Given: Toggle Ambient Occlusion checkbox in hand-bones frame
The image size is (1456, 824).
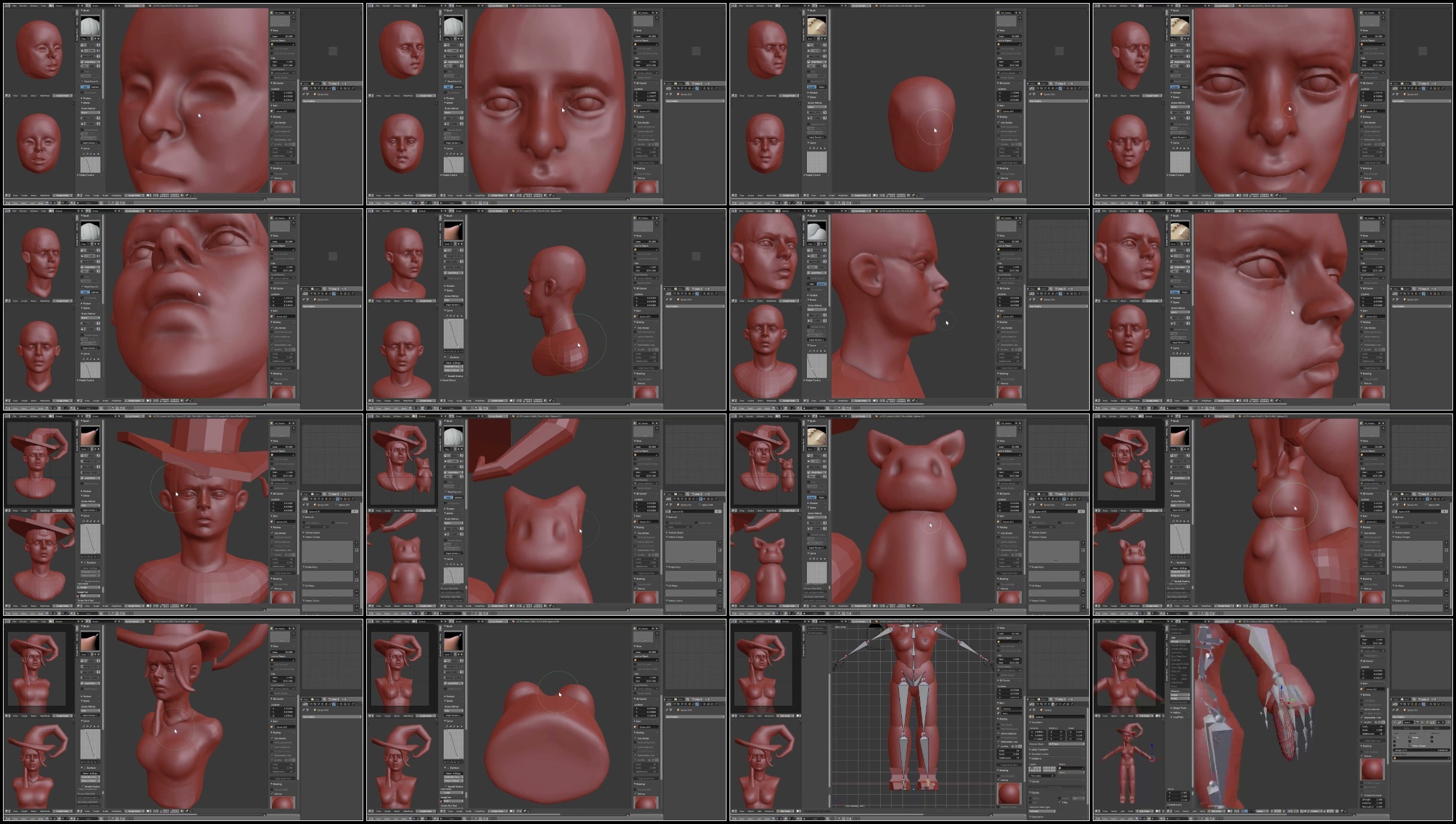Looking at the screenshot, I should [1362, 795].
